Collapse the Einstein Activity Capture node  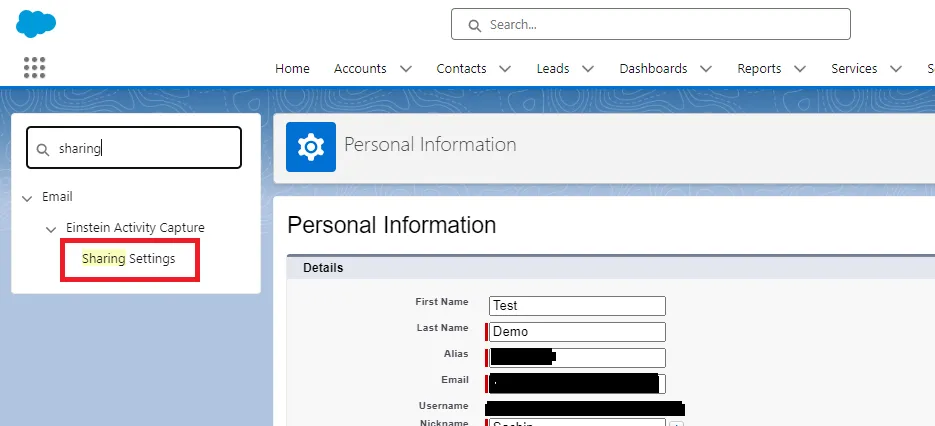click(51, 229)
